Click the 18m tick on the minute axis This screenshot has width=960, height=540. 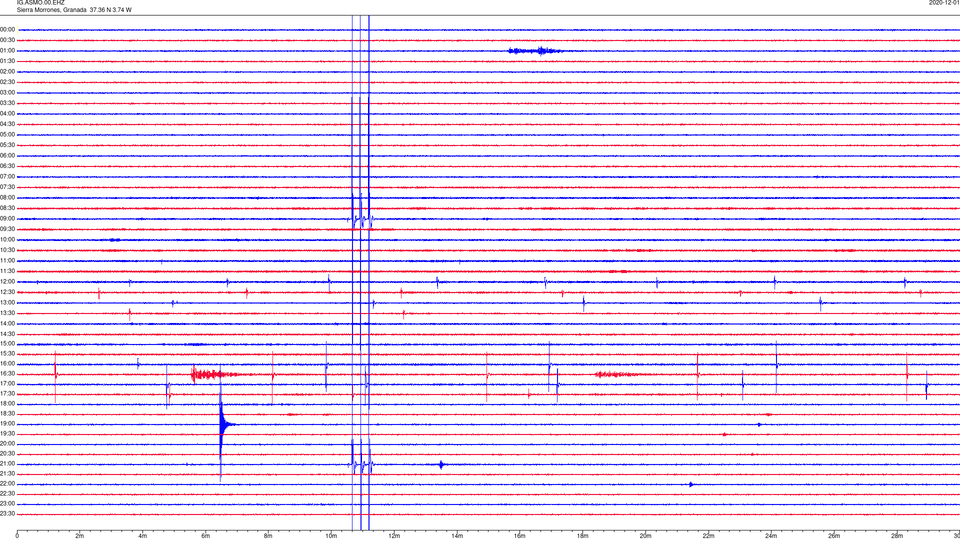pyautogui.click(x=582, y=536)
